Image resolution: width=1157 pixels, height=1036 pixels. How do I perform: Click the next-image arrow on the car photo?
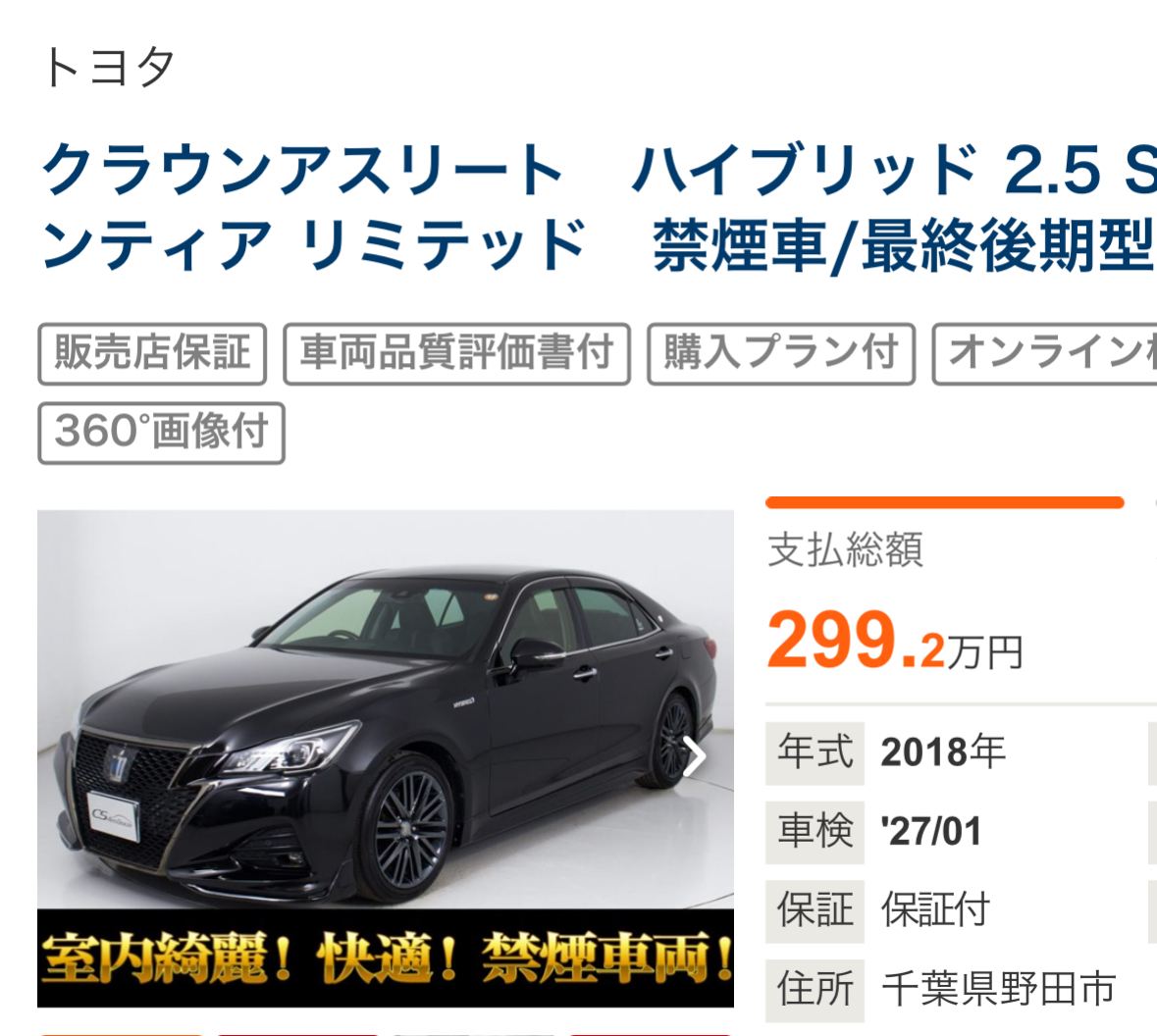tap(695, 757)
